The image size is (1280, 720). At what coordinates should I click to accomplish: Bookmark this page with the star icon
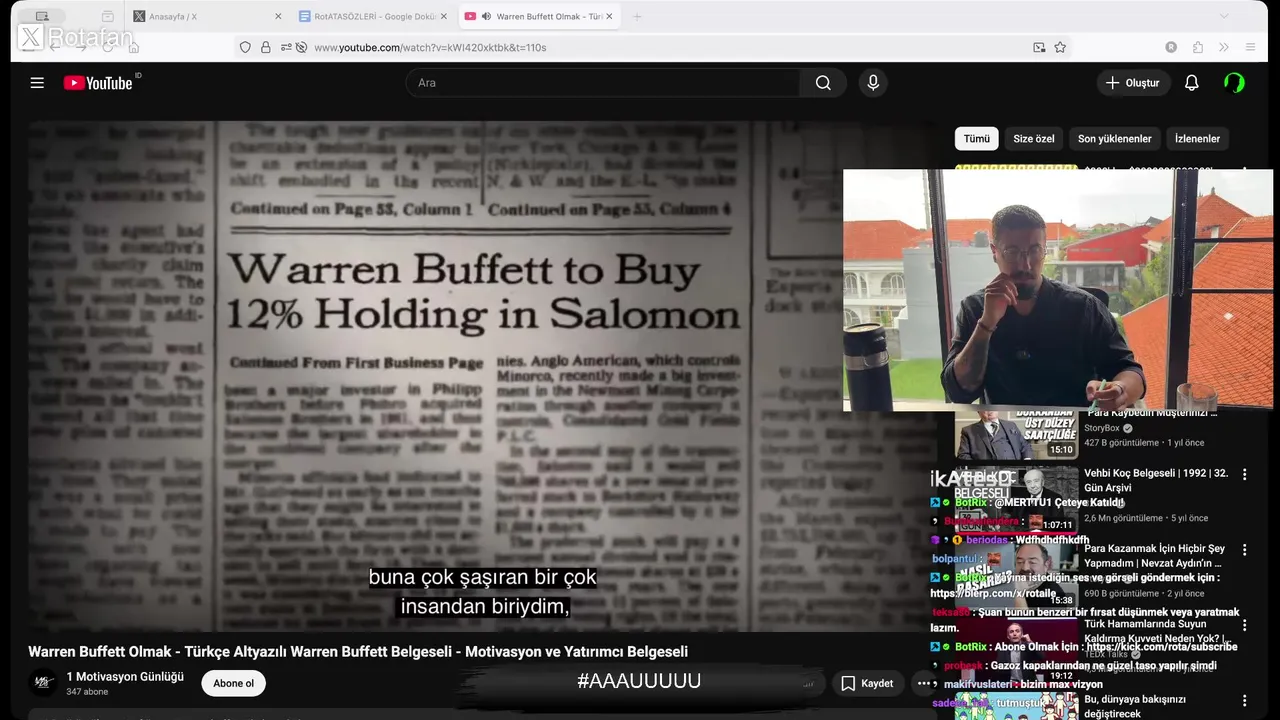pyautogui.click(x=1060, y=47)
